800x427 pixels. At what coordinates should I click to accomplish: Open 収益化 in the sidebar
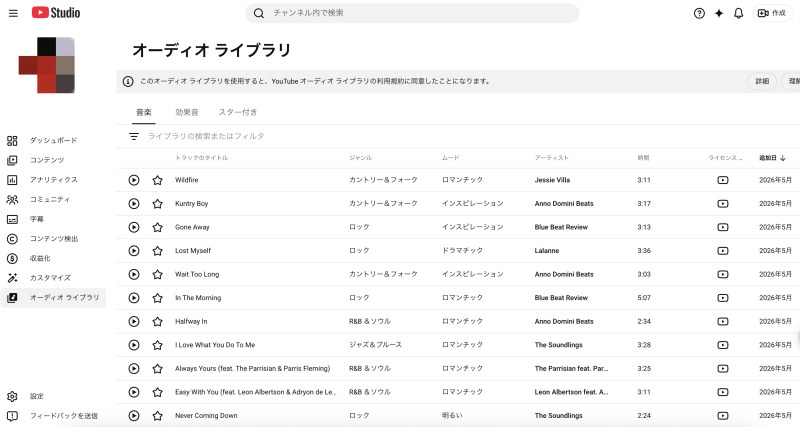tap(53, 258)
